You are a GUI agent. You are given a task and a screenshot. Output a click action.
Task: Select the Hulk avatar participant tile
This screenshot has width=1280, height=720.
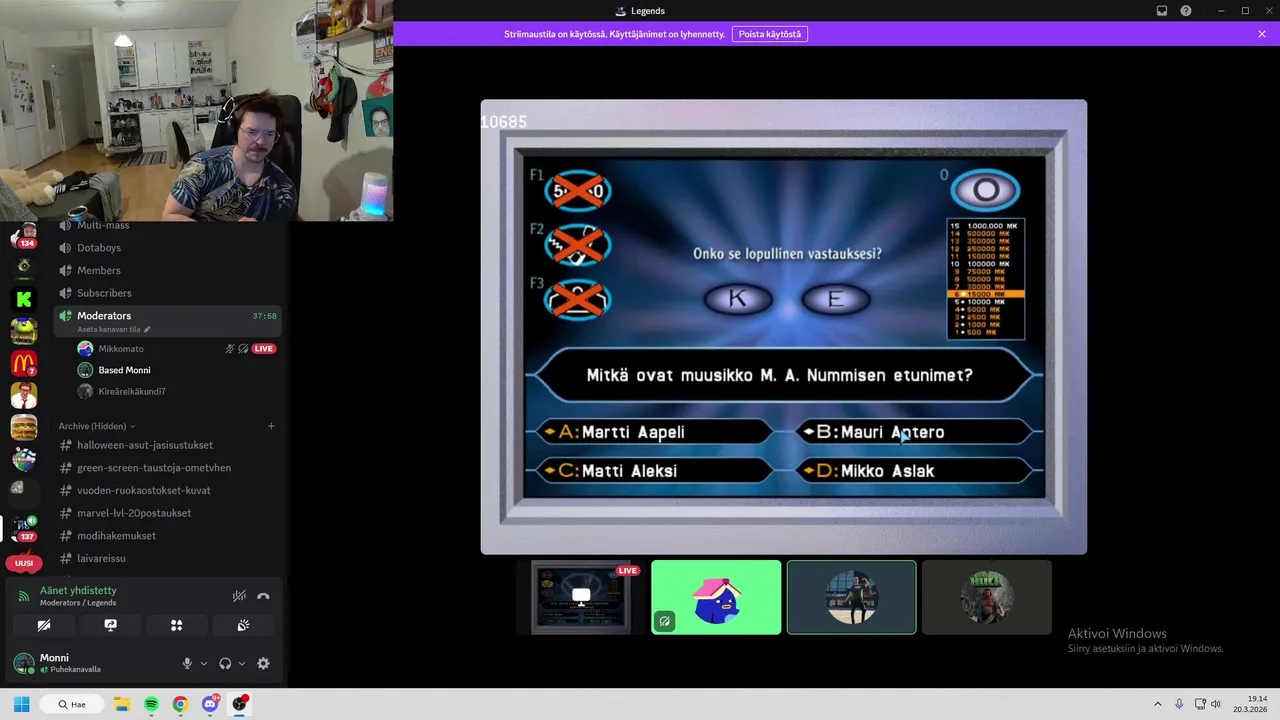pos(986,597)
